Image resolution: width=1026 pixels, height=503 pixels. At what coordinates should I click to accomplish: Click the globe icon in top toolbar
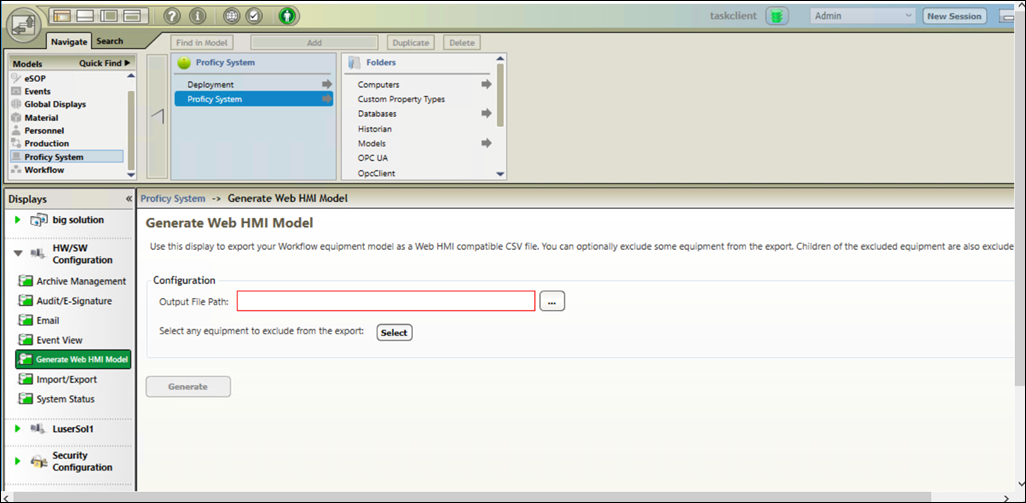[232, 16]
